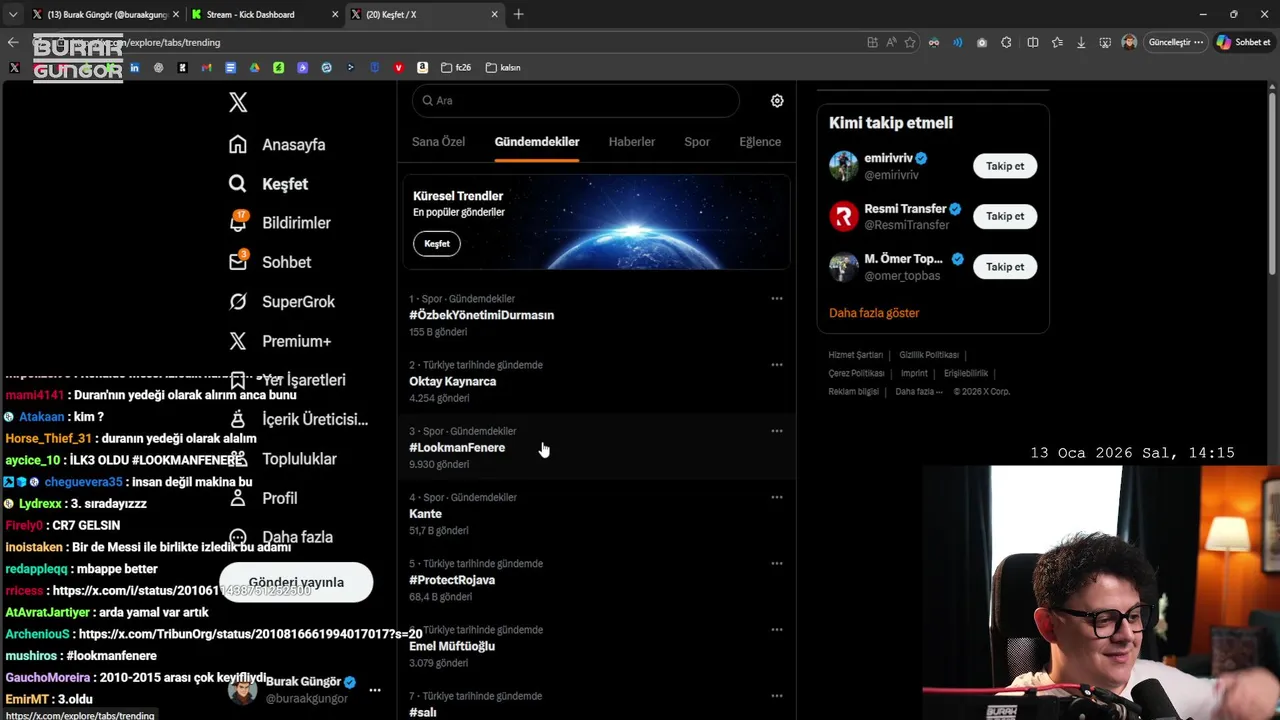Image resolution: width=1280 pixels, height=720 pixels.
Task: Open explore settings gear icon
Action: point(777,101)
